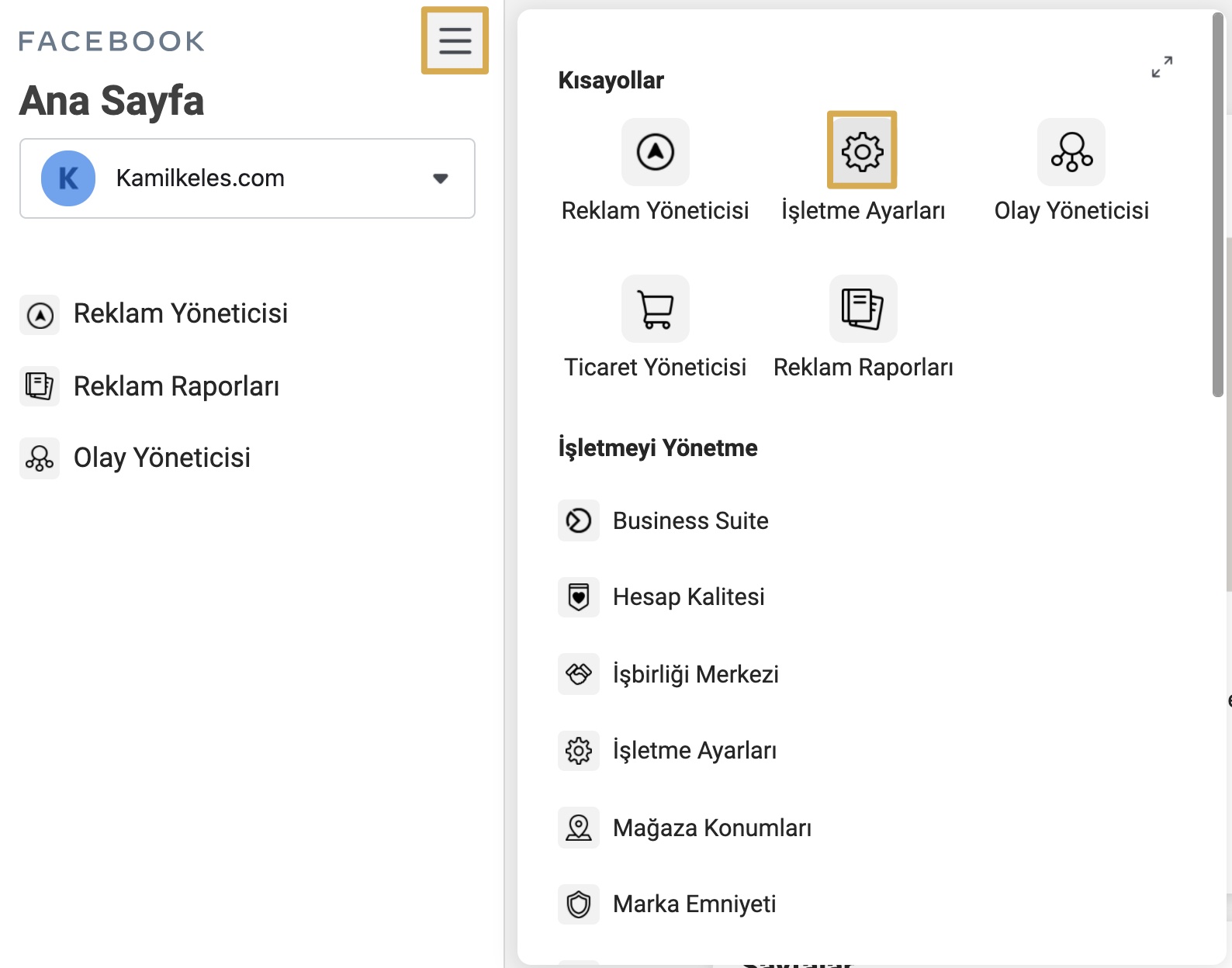Click the menu panel vertical scrollbar
Image resolution: width=1232 pixels, height=968 pixels.
pyautogui.click(x=1218, y=206)
